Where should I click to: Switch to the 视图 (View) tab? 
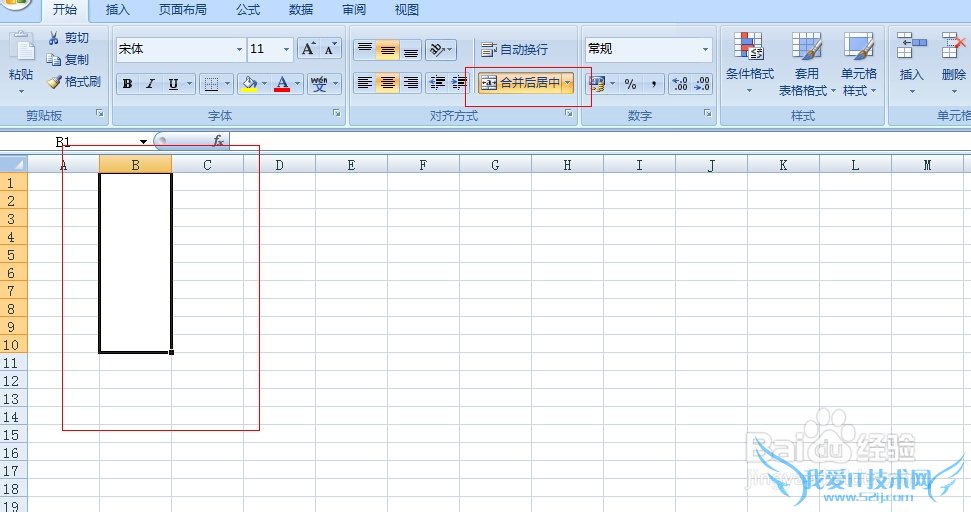point(407,9)
